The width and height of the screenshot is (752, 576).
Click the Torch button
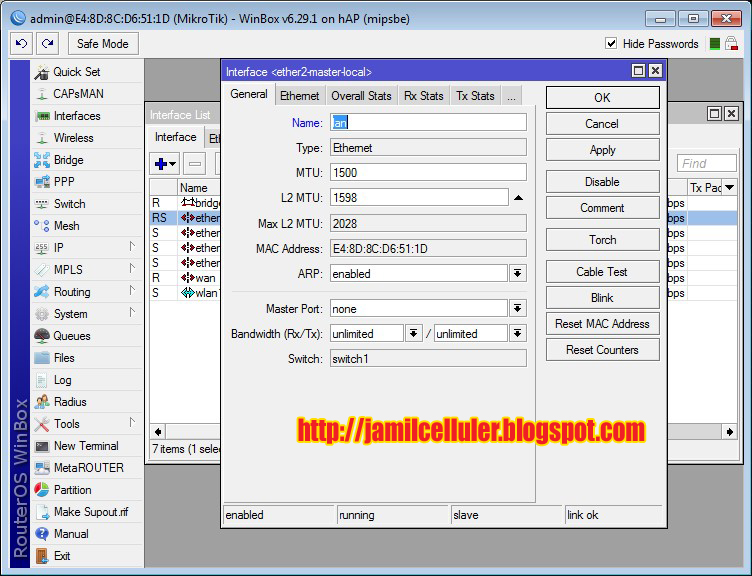point(602,240)
